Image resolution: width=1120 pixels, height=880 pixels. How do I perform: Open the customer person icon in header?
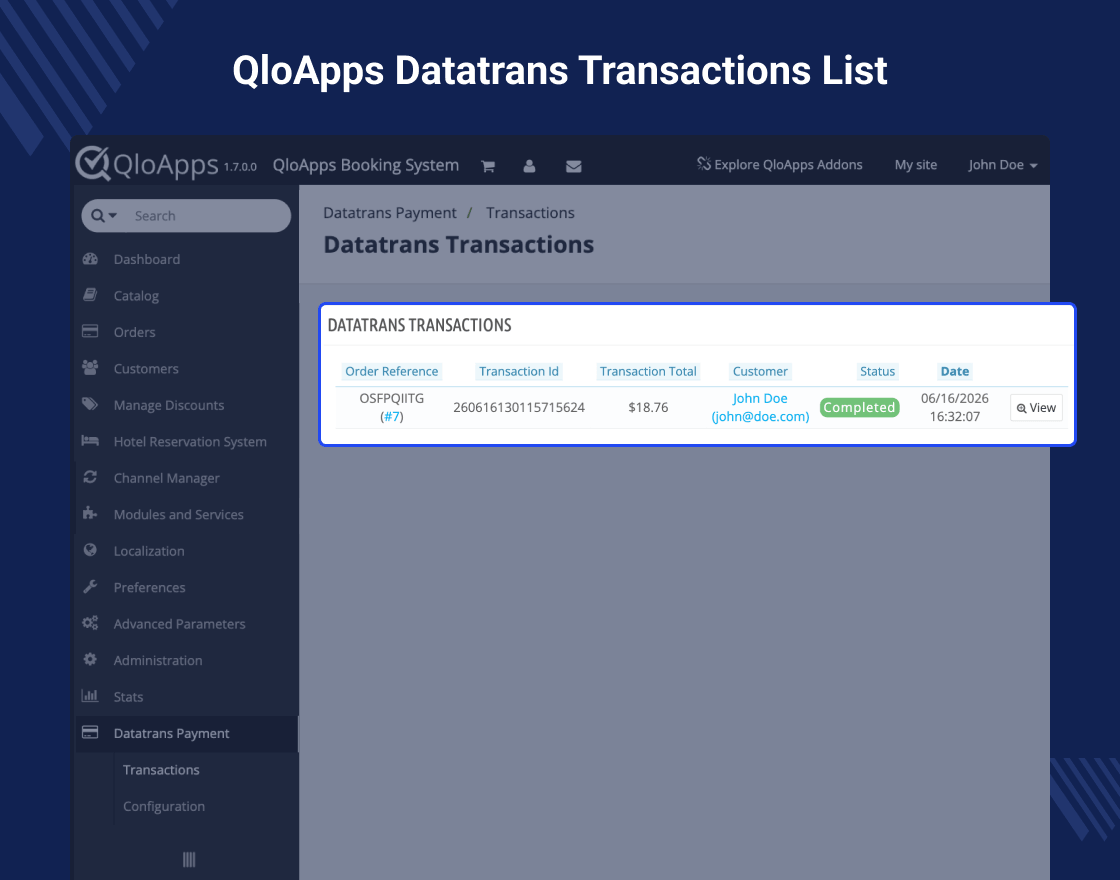529,166
